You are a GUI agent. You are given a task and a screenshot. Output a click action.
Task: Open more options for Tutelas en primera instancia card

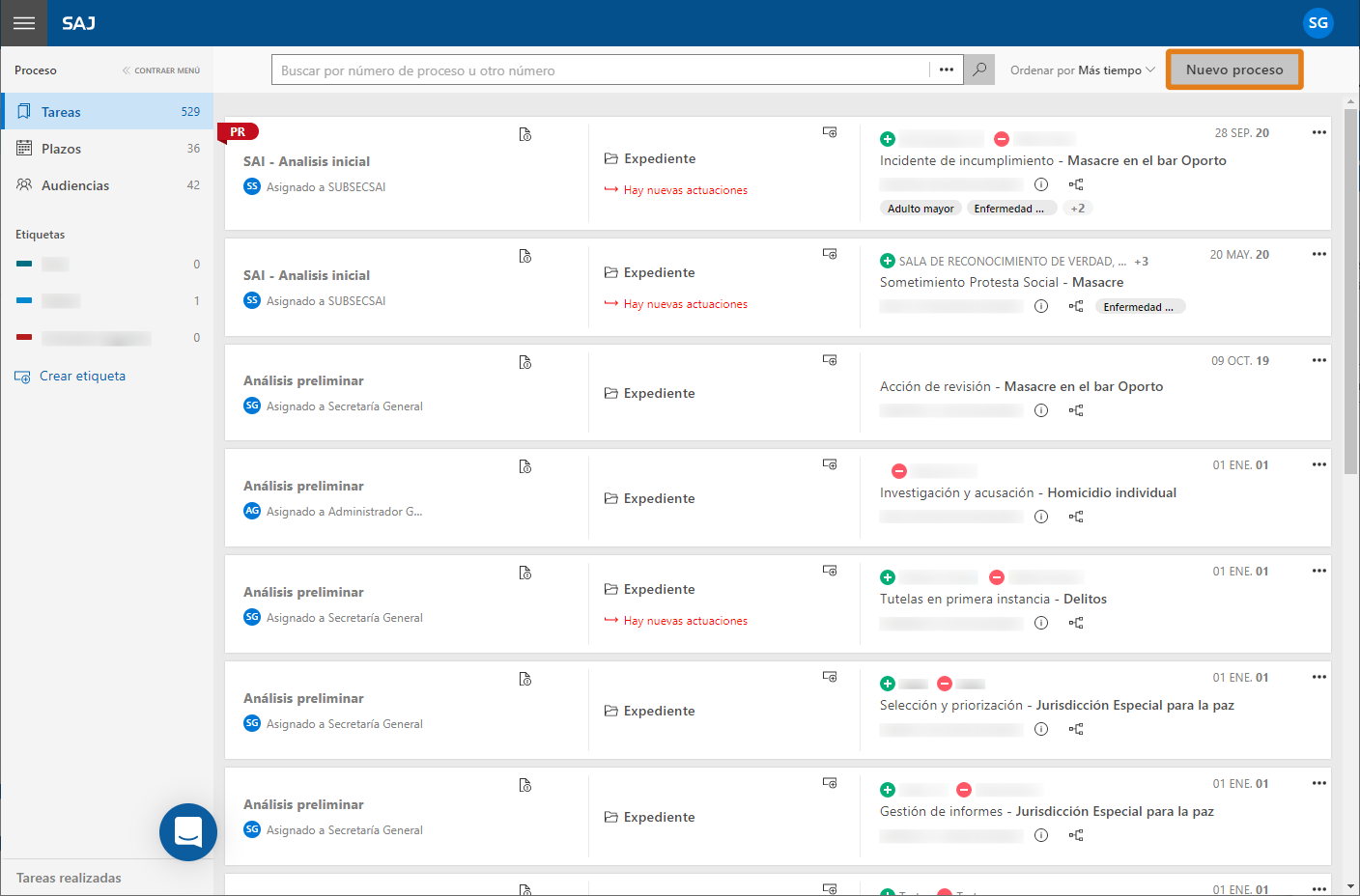tap(1318, 571)
